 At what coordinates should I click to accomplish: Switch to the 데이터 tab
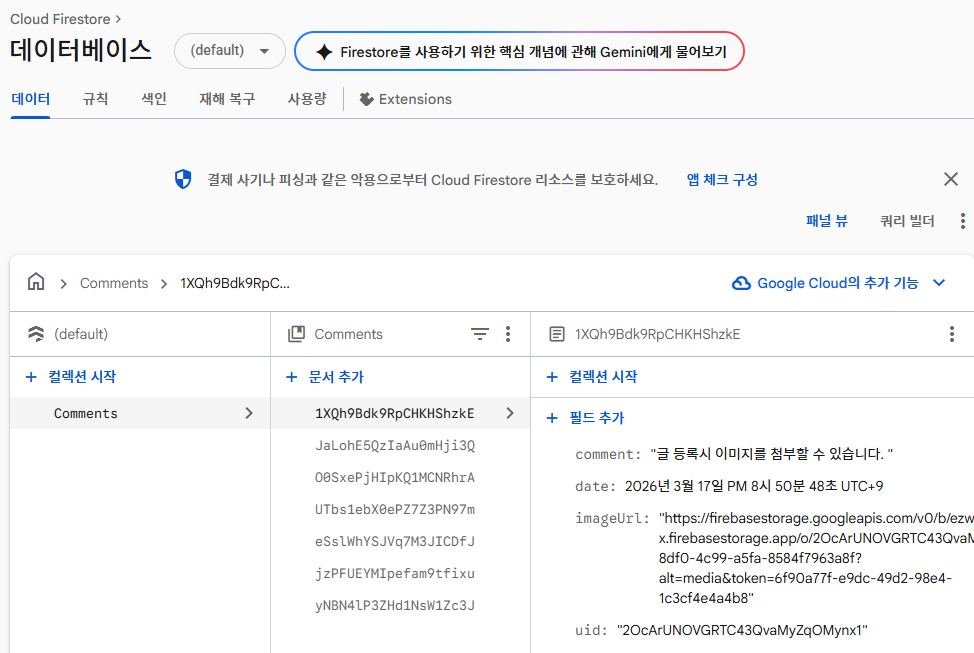[x=30, y=99]
